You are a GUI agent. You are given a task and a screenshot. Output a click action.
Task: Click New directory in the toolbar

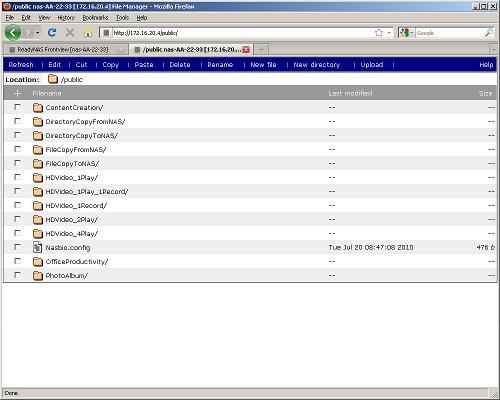tap(317, 65)
